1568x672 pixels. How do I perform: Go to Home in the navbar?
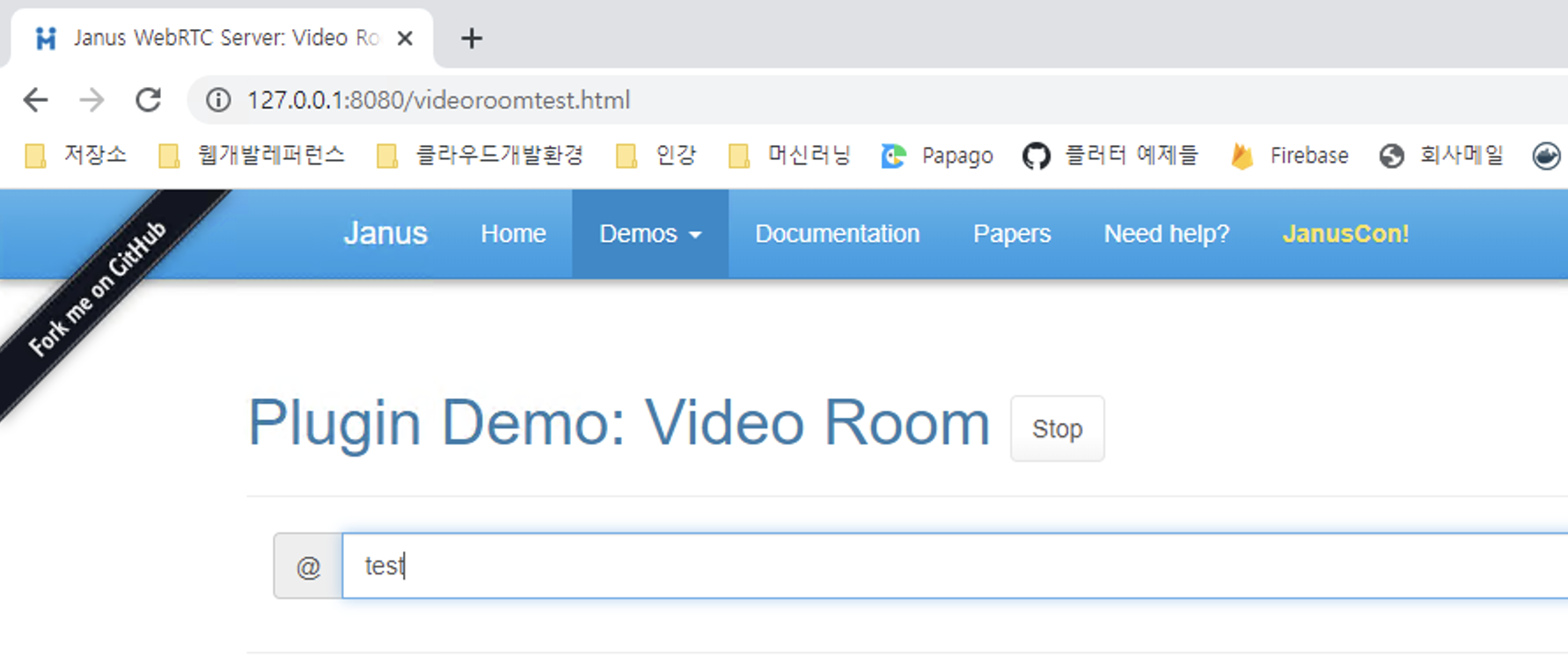pyautogui.click(x=514, y=233)
